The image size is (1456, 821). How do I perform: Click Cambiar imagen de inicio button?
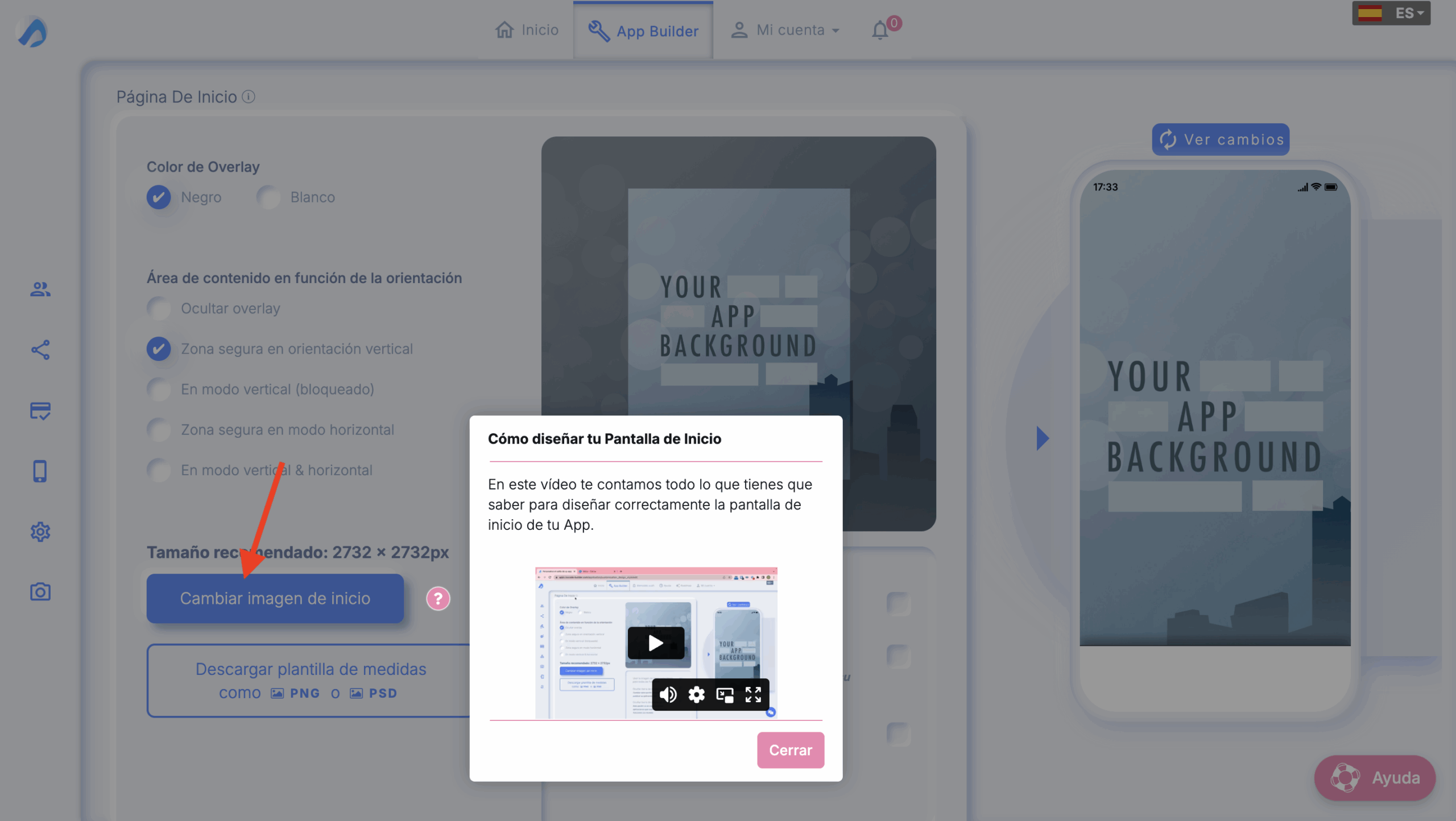[x=275, y=598]
